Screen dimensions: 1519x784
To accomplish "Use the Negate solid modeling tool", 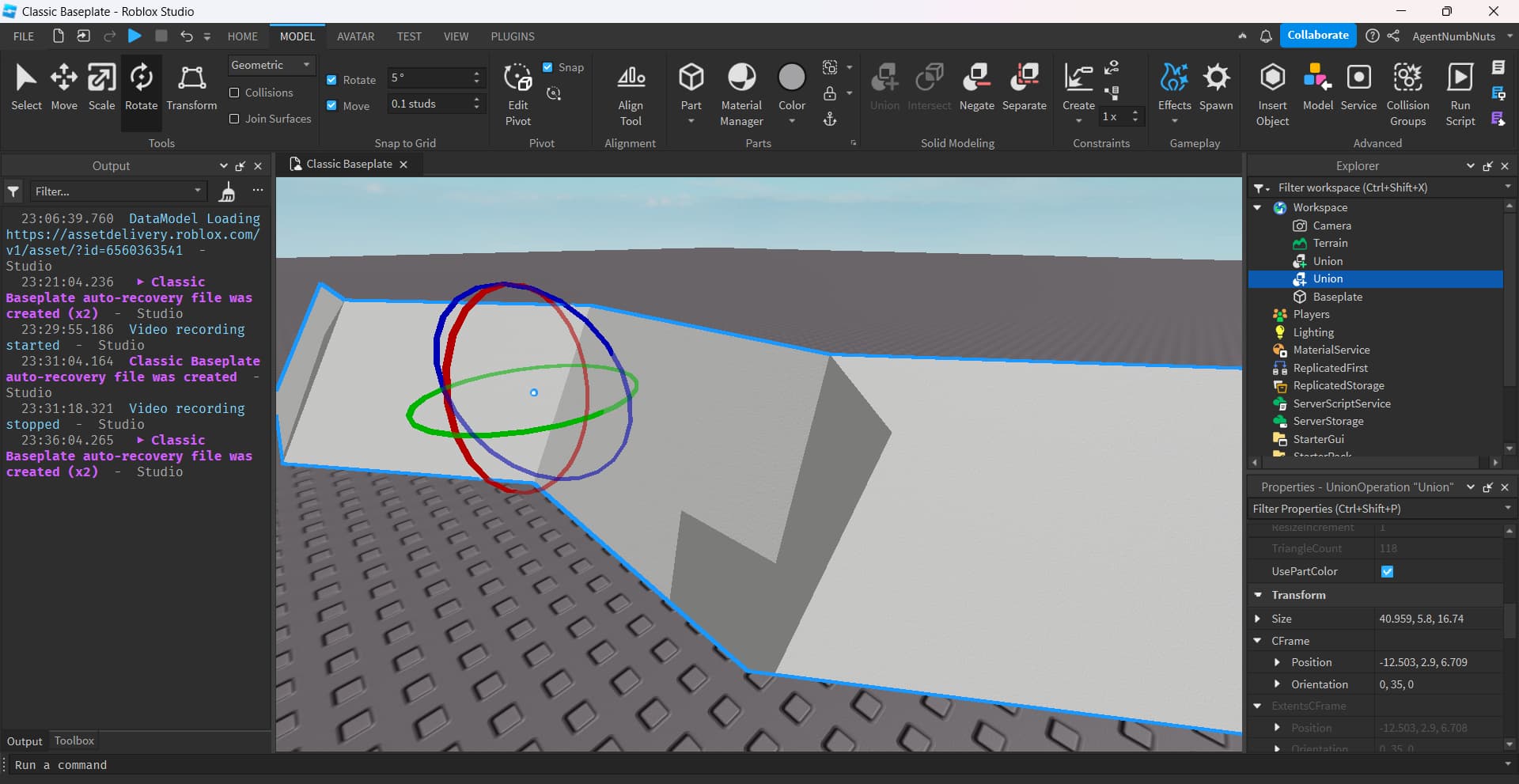I will 977,87.
